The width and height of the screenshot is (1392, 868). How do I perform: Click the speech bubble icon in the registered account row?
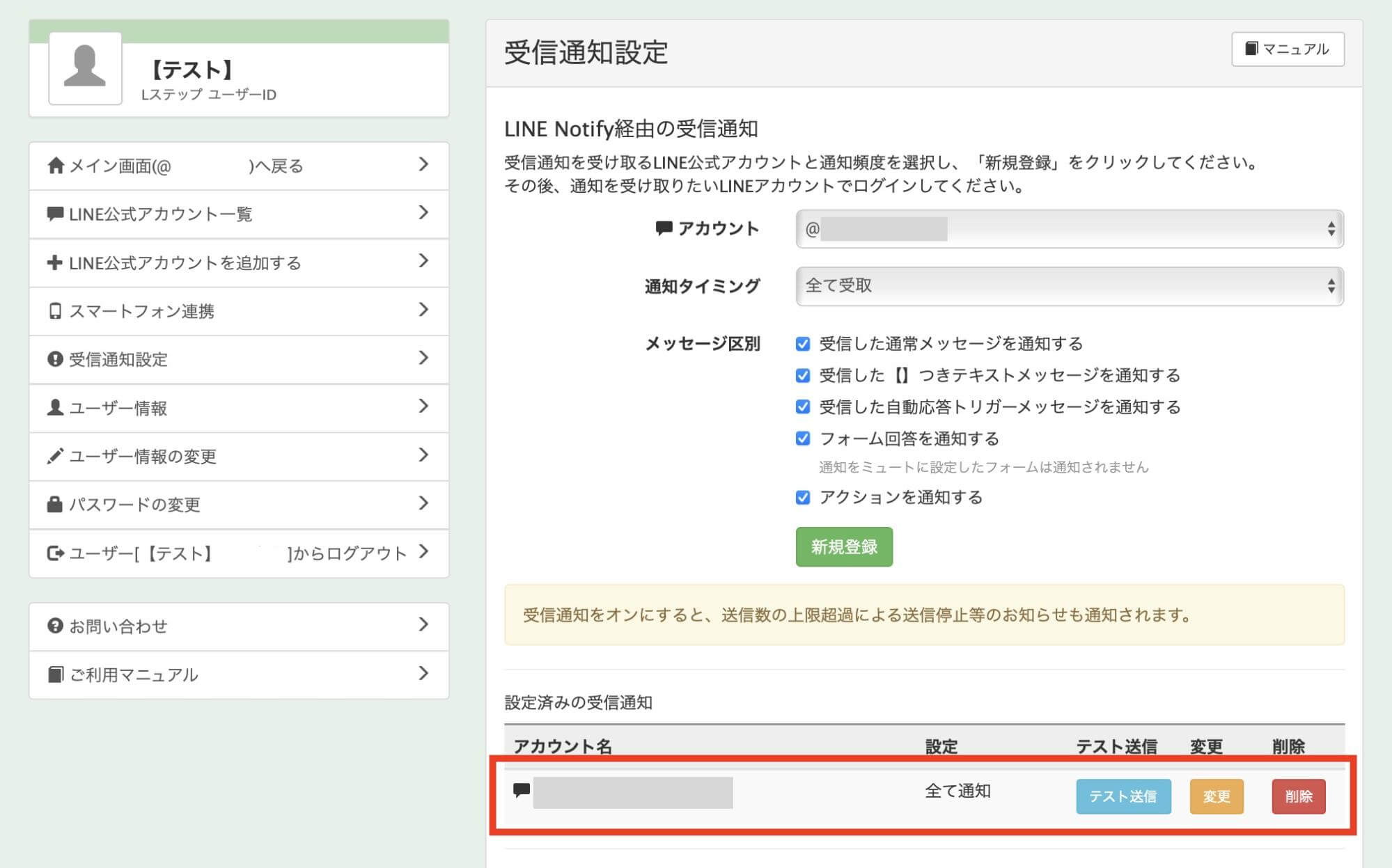point(522,790)
